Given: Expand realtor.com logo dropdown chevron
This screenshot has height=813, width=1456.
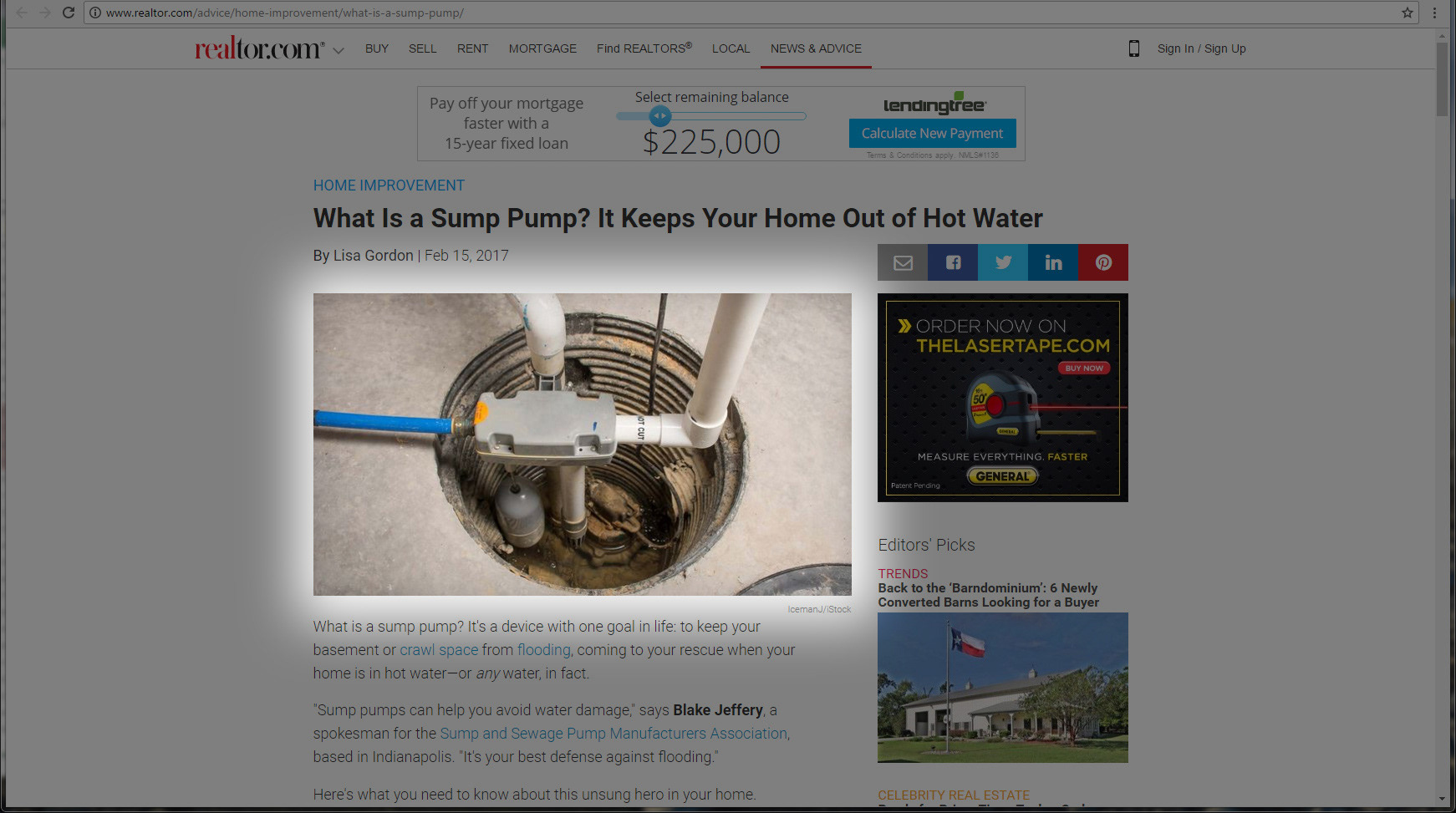Looking at the screenshot, I should tap(339, 50).
